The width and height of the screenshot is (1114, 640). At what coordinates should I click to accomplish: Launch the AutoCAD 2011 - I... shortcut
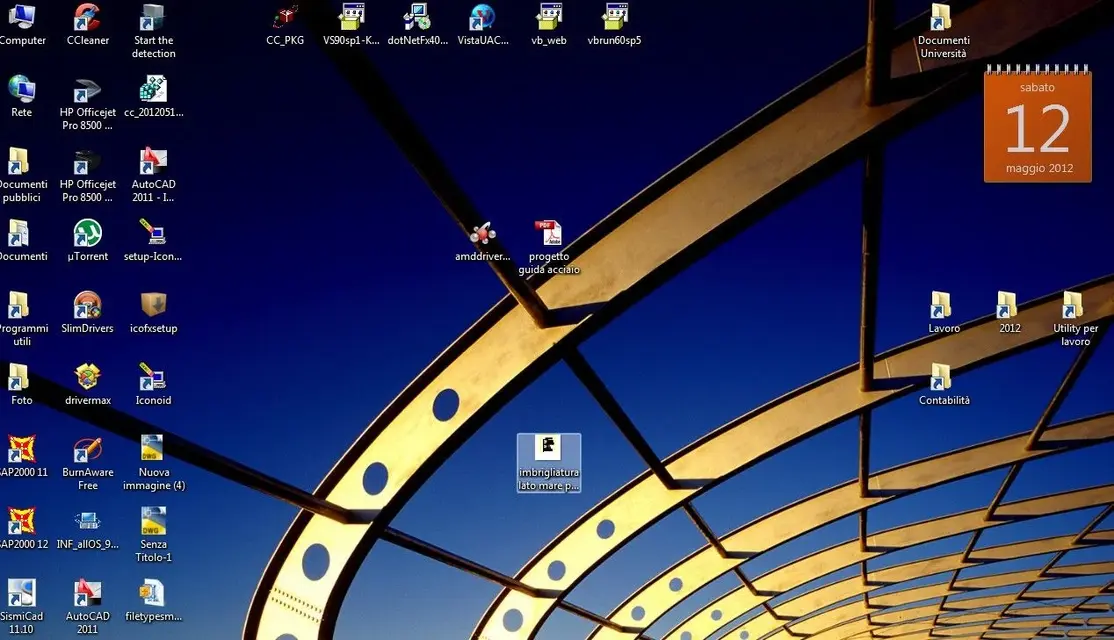153,175
